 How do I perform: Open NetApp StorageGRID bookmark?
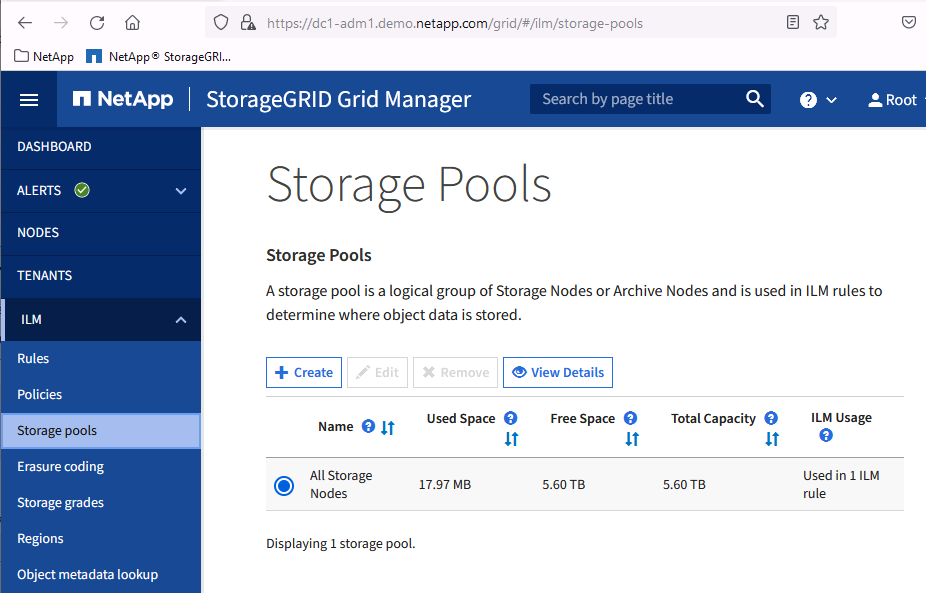point(158,57)
